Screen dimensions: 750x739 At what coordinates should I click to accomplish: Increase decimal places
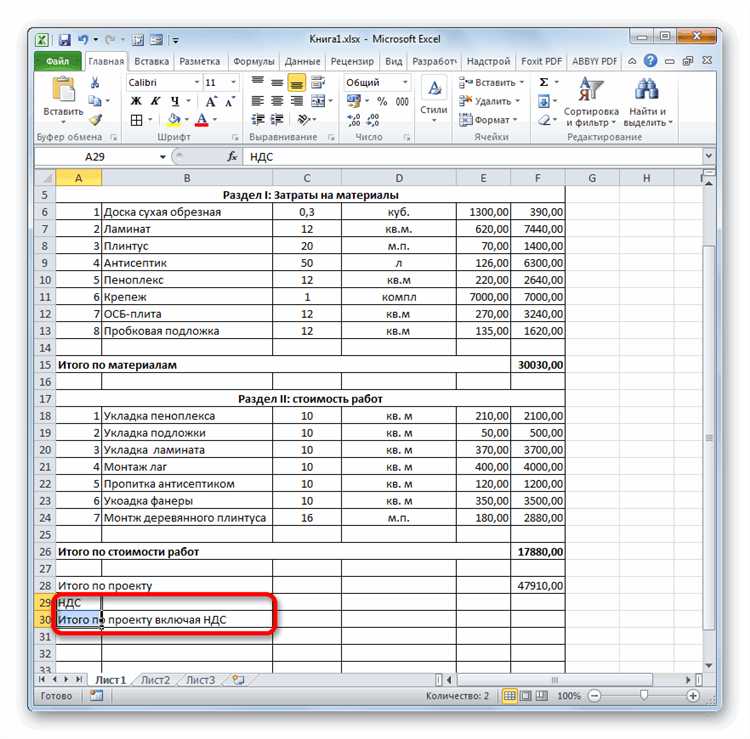tap(354, 120)
